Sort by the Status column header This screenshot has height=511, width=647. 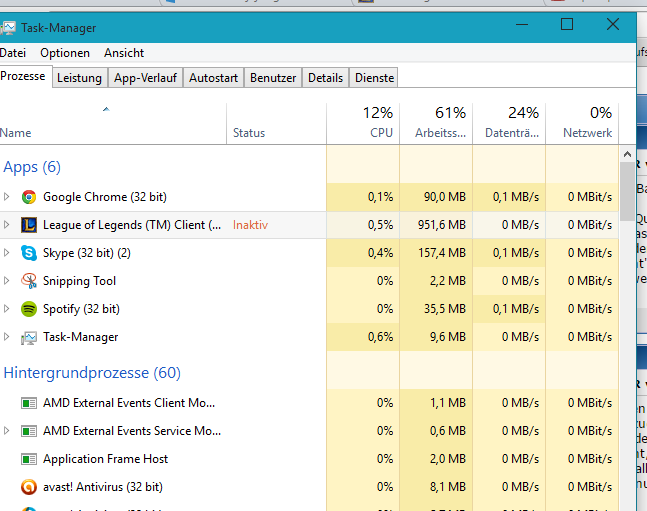[276, 124]
